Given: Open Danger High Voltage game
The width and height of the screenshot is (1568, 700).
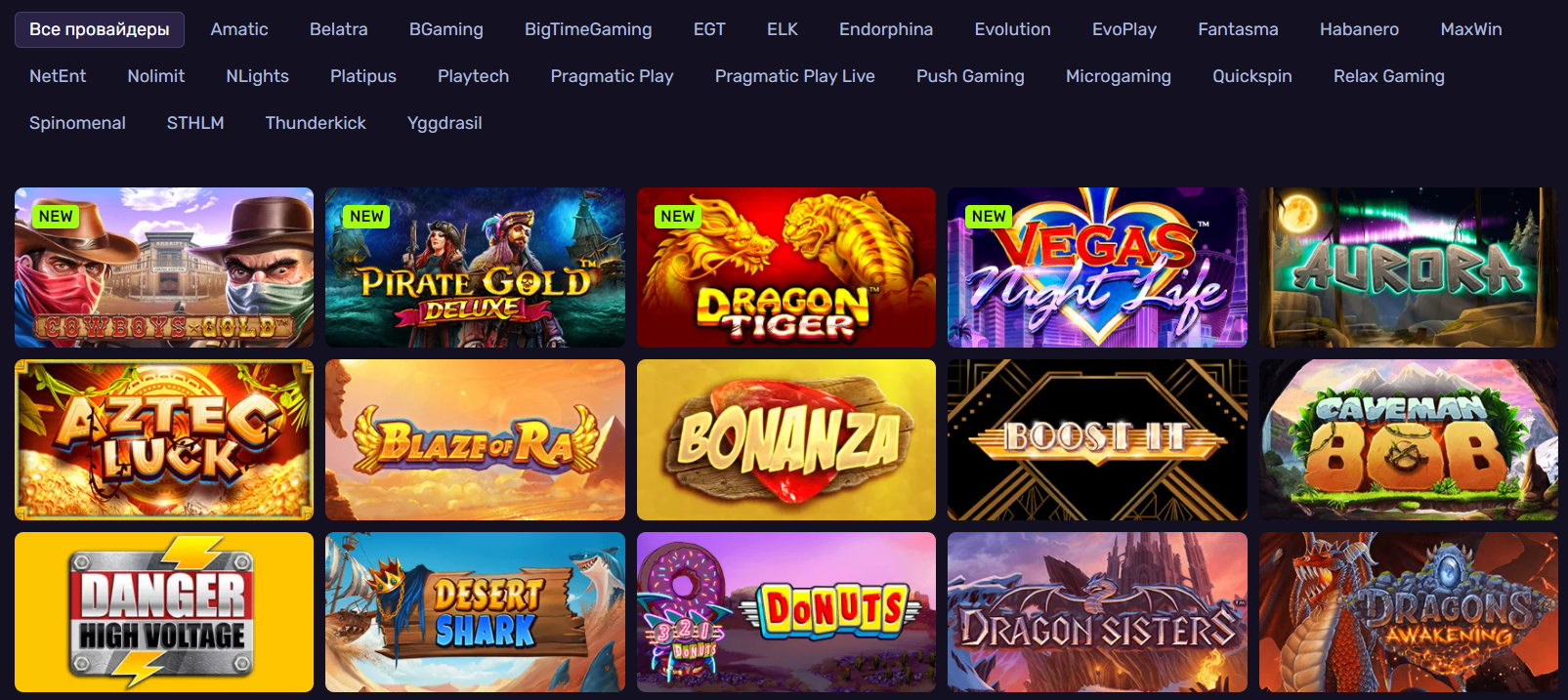Looking at the screenshot, I should 164,612.
